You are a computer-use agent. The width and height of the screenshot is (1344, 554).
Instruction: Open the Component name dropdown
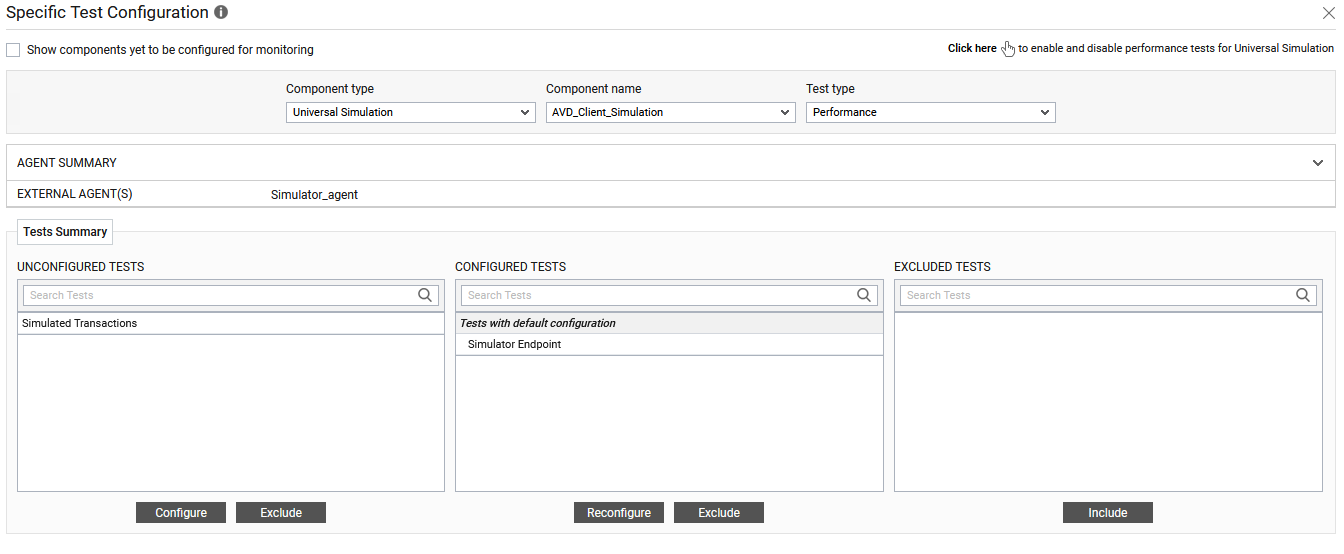point(670,113)
